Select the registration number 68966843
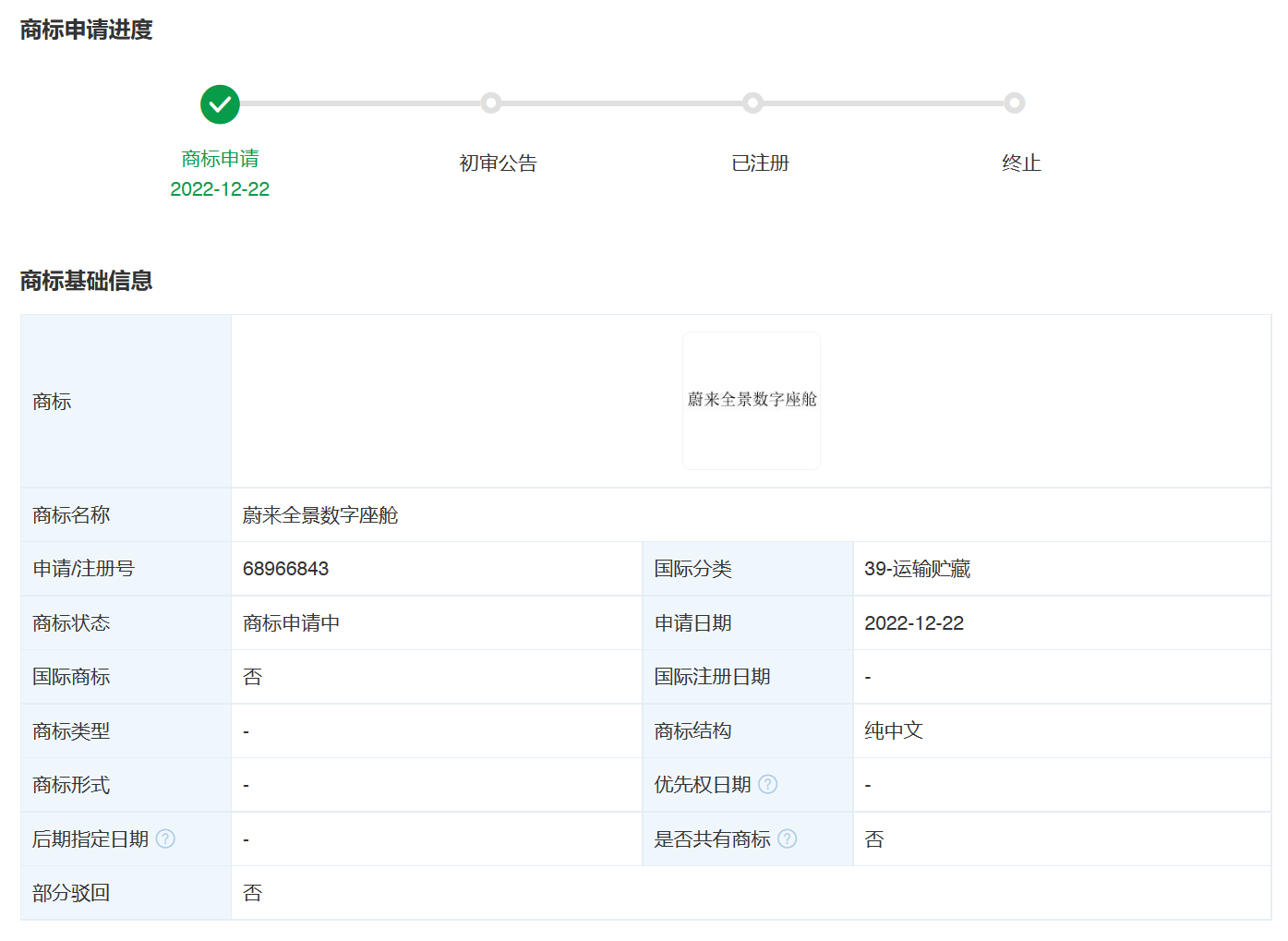The width and height of the screenshot is (1288, 941). coord(286,569)
